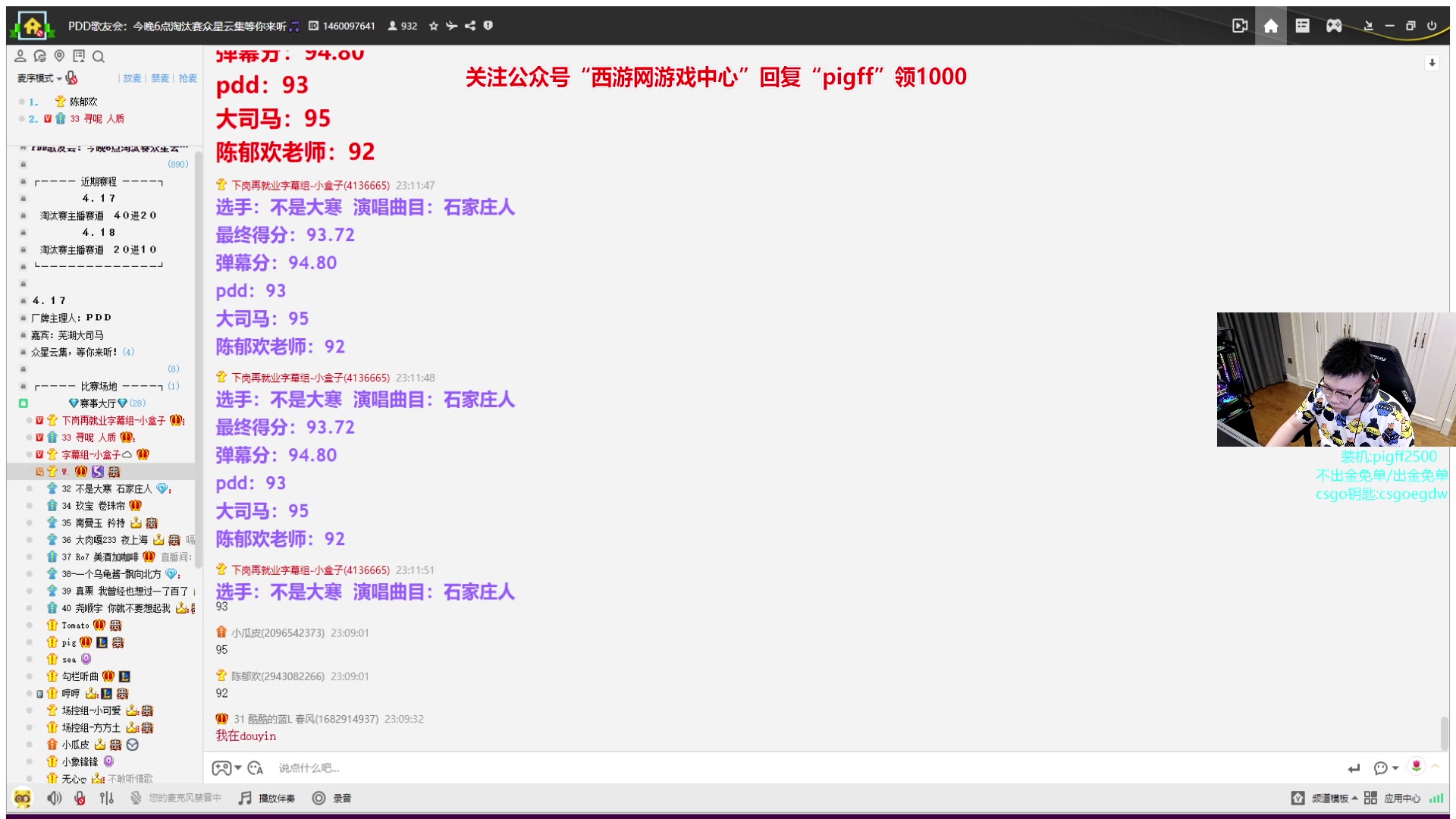The image size is (1456, 819).
Task: Open the font style icon in chat input
Action: (x=255, y=768)
